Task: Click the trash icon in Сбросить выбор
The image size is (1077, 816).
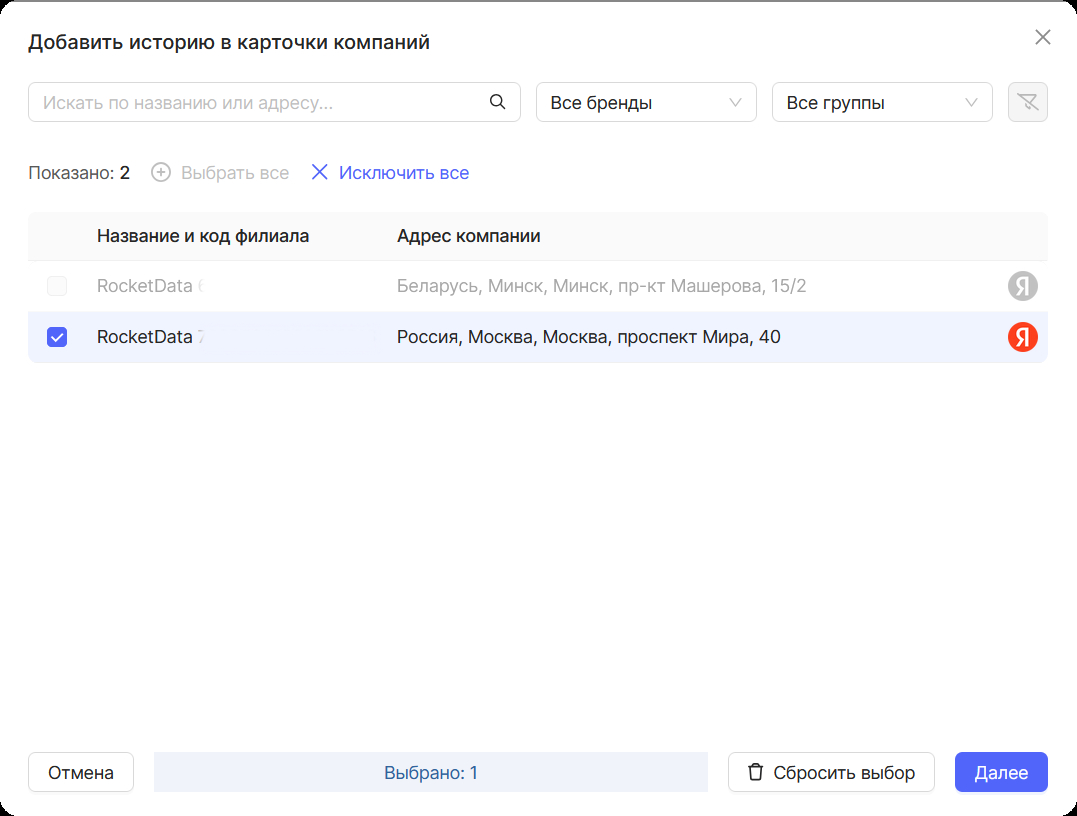Action: tap(756, 772)
